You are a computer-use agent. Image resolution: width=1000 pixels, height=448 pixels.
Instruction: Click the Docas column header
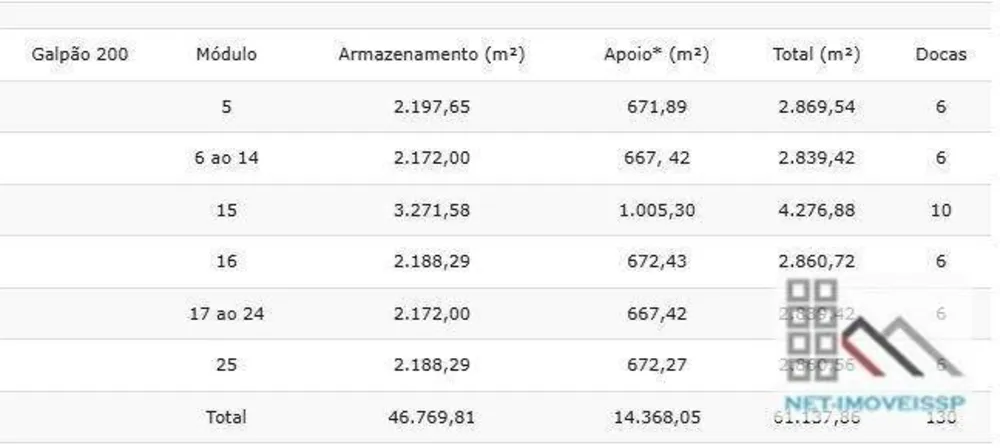click(x=941, y=54)
